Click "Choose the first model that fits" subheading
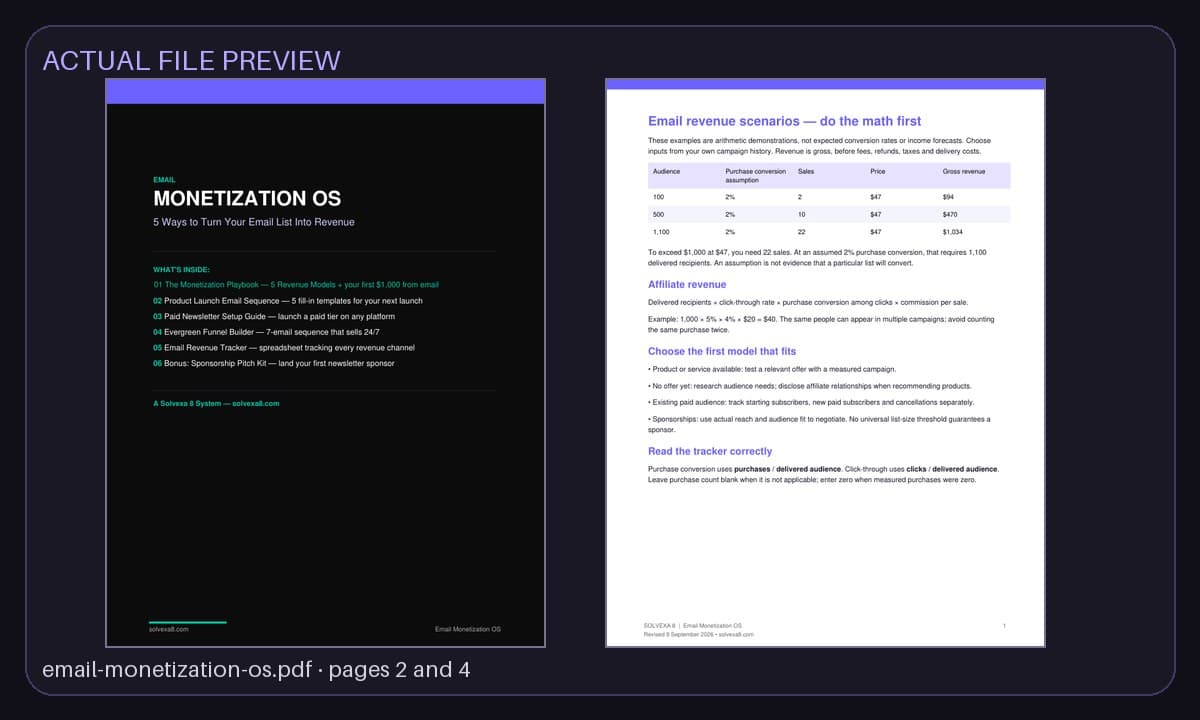The height and width of the screenshot is (720, 1200). click(722, 351)
